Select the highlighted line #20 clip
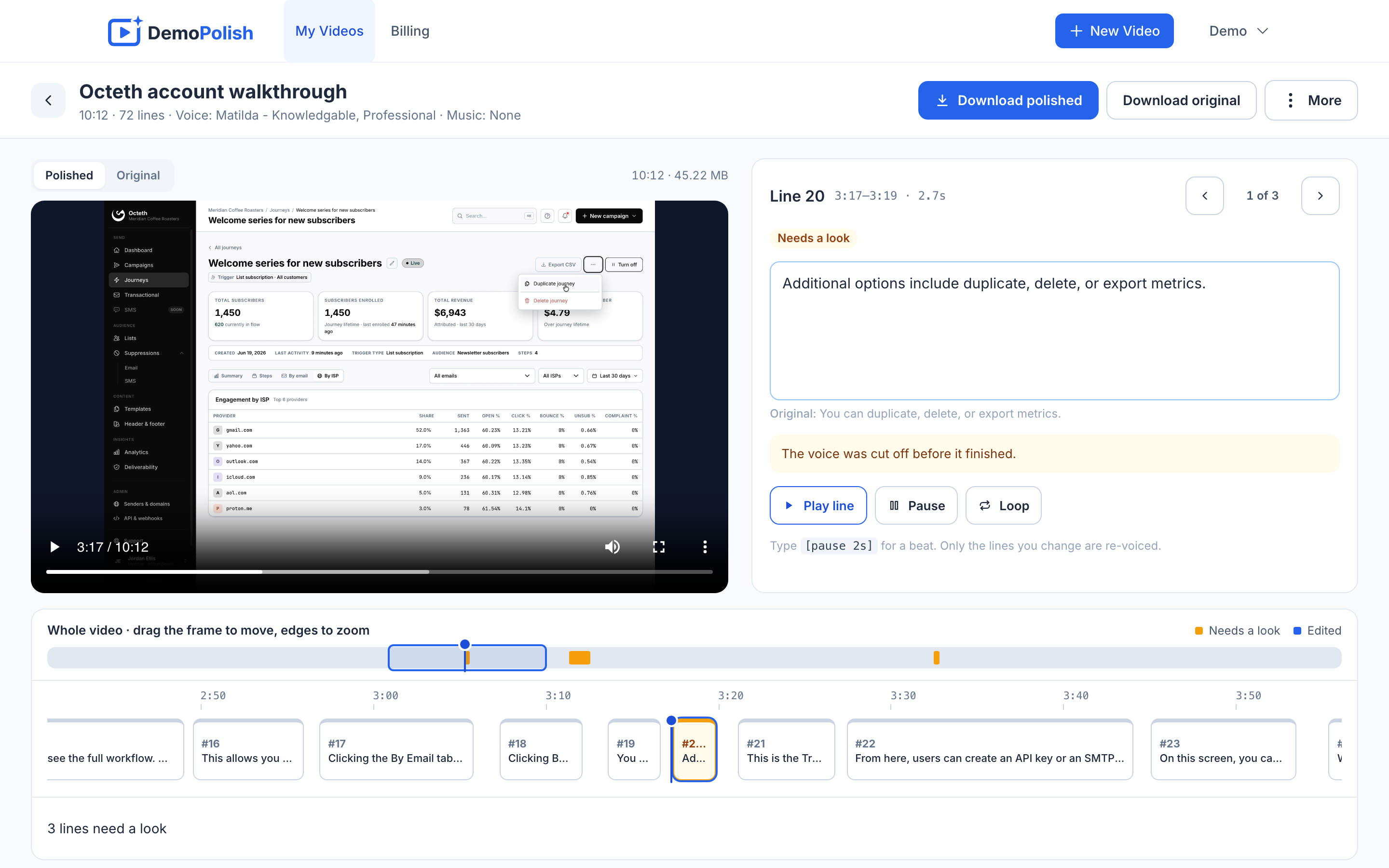 pos(694,750)
